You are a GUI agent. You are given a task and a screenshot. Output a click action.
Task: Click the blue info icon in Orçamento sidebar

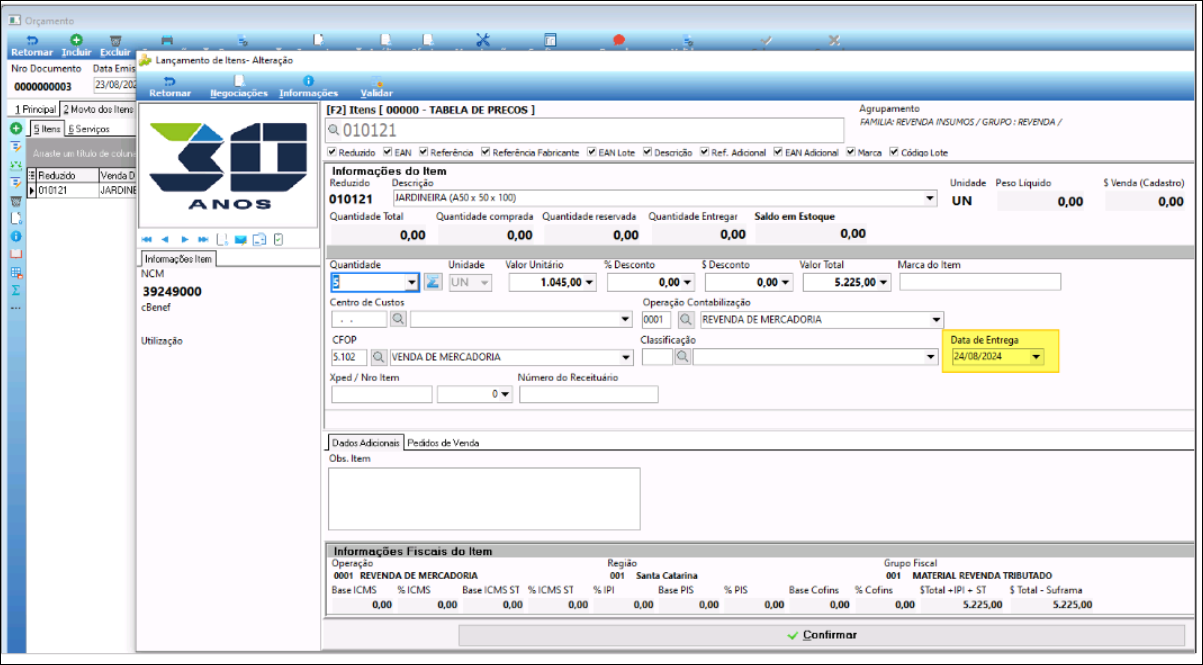coord(16,236)
